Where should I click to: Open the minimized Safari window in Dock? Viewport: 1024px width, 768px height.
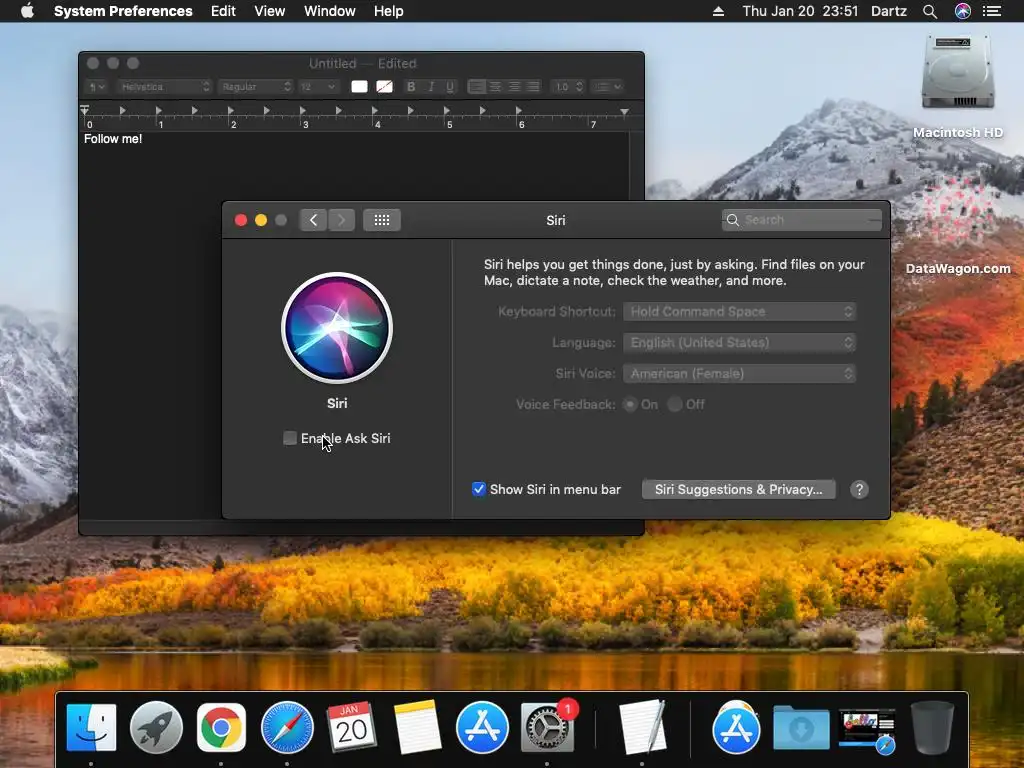tap(867, 730)
